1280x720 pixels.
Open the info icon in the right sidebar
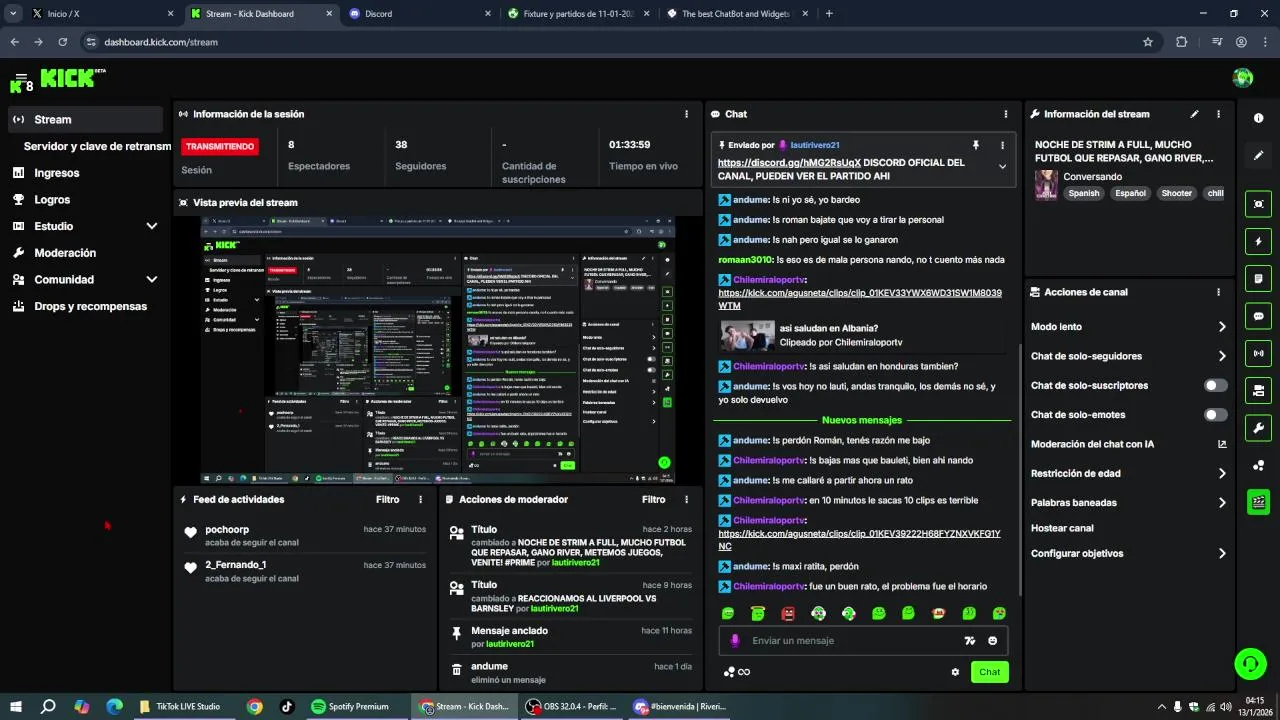tap(1258, 118)
